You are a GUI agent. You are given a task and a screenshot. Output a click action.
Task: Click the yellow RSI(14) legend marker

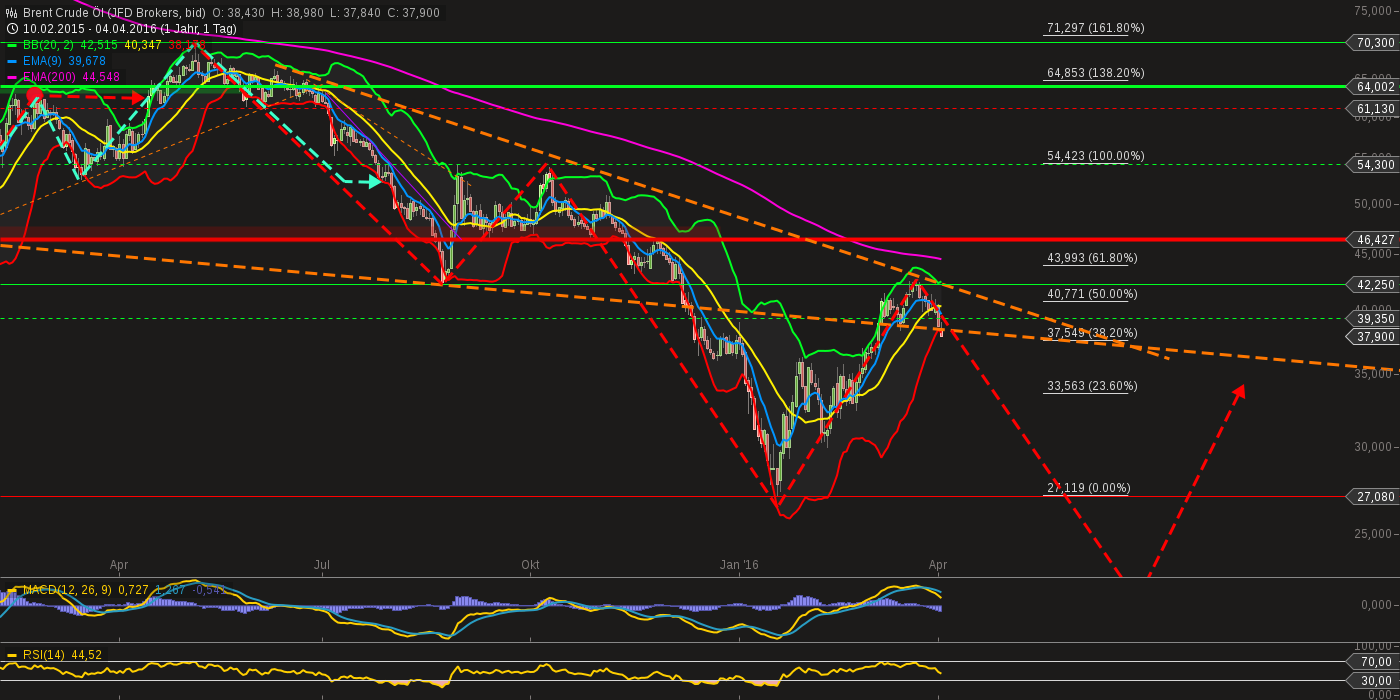(12, 655)
